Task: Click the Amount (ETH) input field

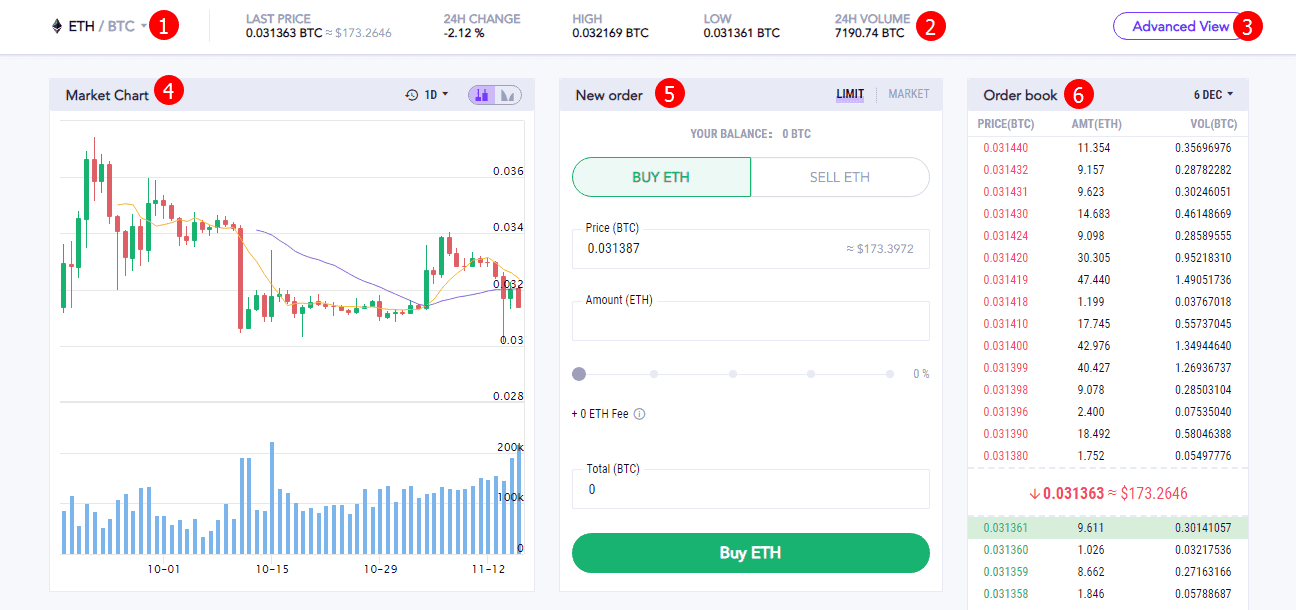Action: (x=750, y=322)
